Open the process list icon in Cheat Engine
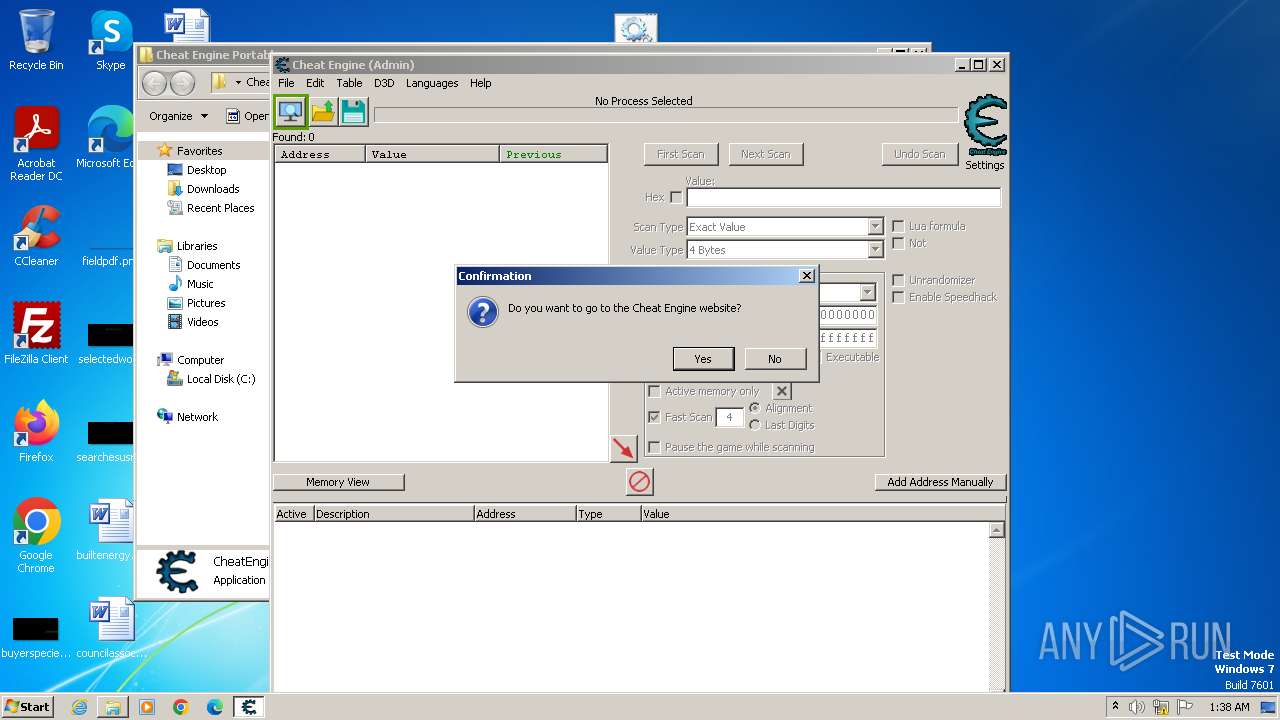 [291, 111]
